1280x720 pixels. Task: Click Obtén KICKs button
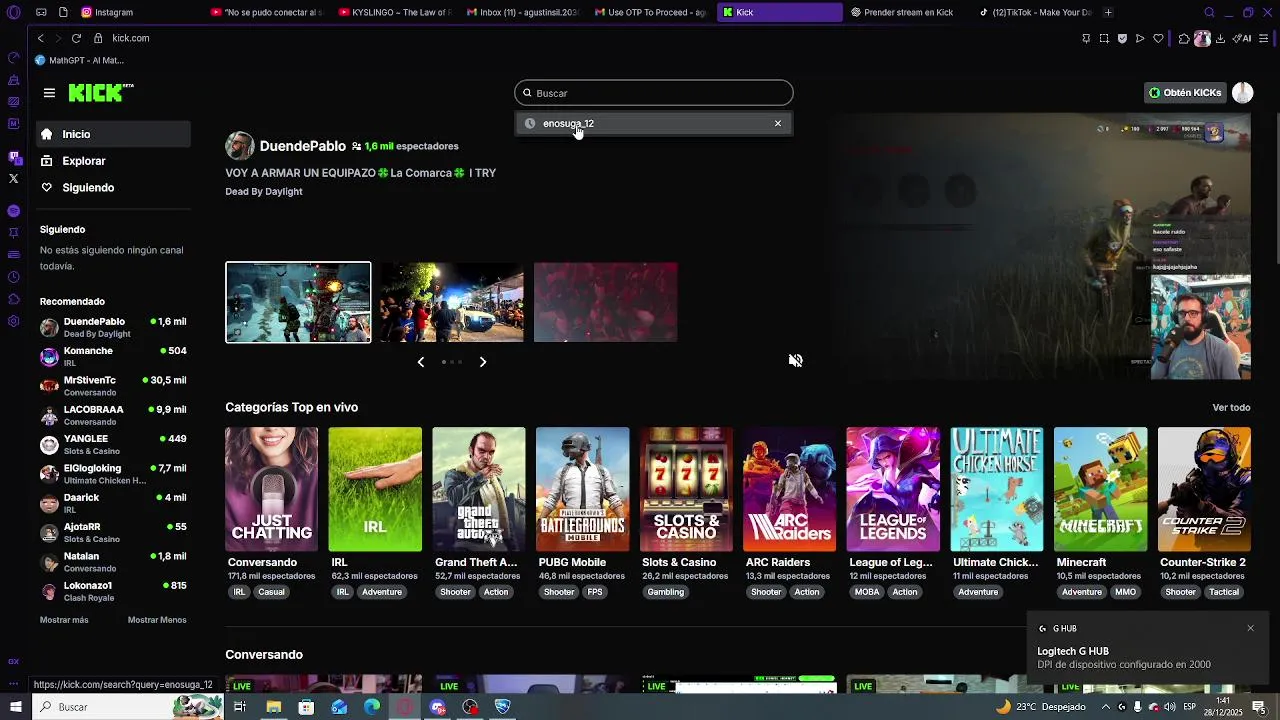1185,93
